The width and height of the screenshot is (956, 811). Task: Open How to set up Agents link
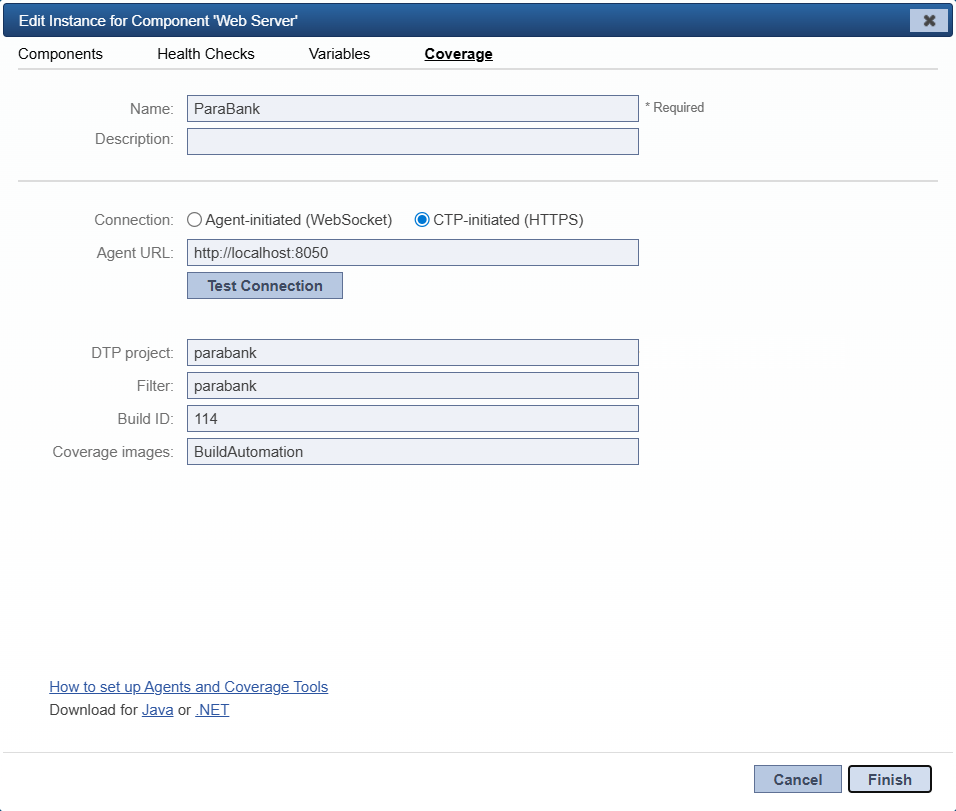coord(188,687)
